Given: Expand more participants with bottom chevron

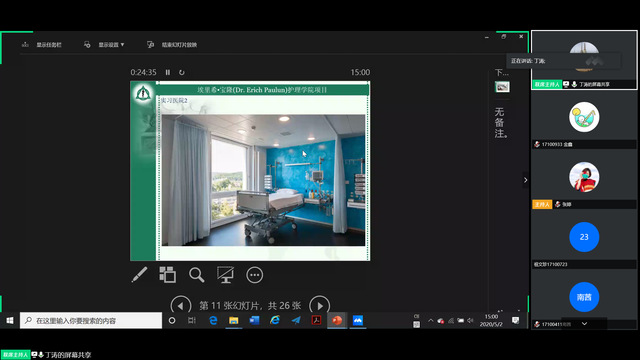Looking at the screenshot, I should tap(584, 324).
